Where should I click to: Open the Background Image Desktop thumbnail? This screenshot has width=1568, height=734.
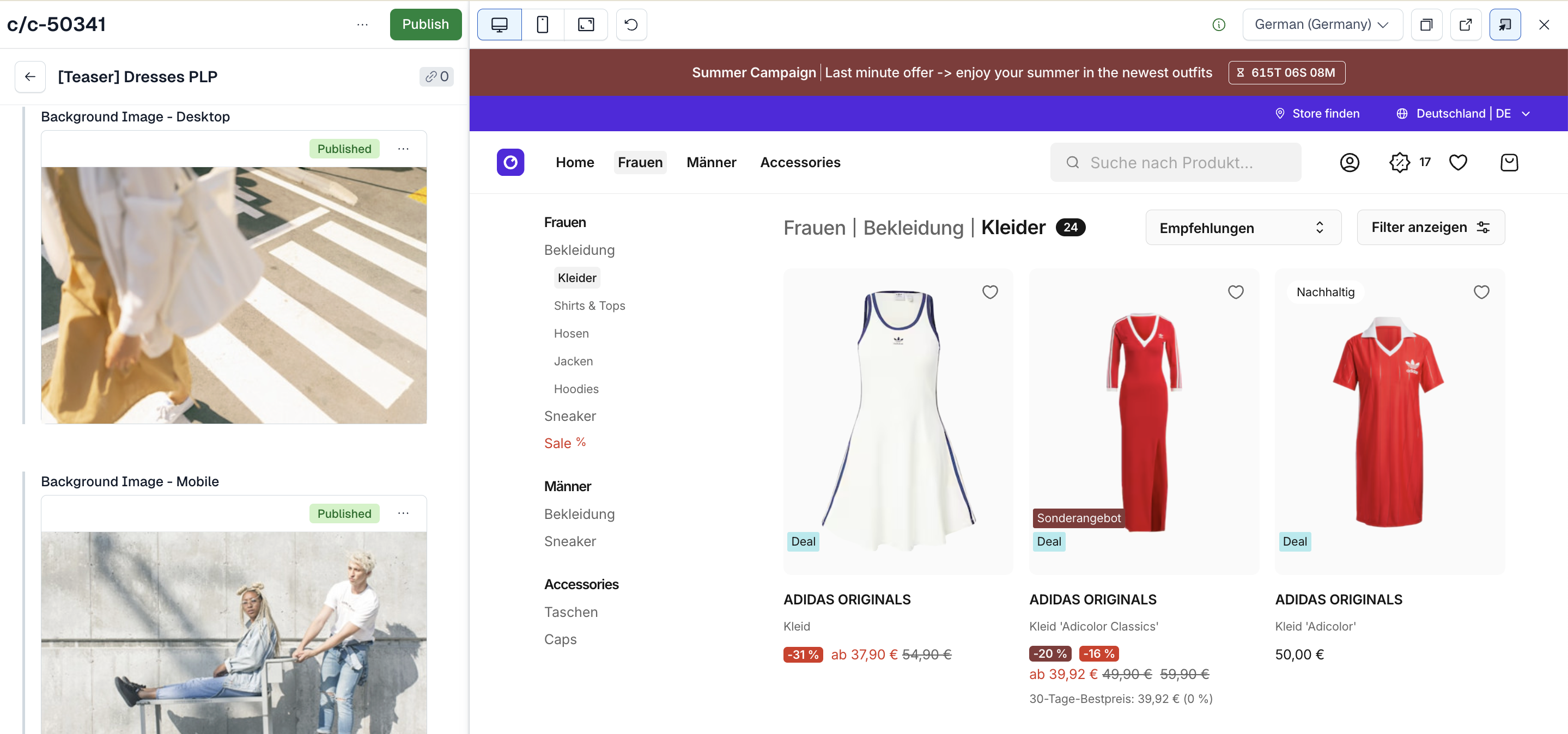pyautogui.click(x=234, y=295)
